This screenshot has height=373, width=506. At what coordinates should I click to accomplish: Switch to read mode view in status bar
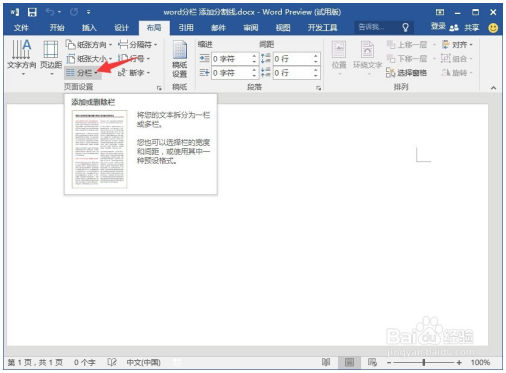[326, 362]
